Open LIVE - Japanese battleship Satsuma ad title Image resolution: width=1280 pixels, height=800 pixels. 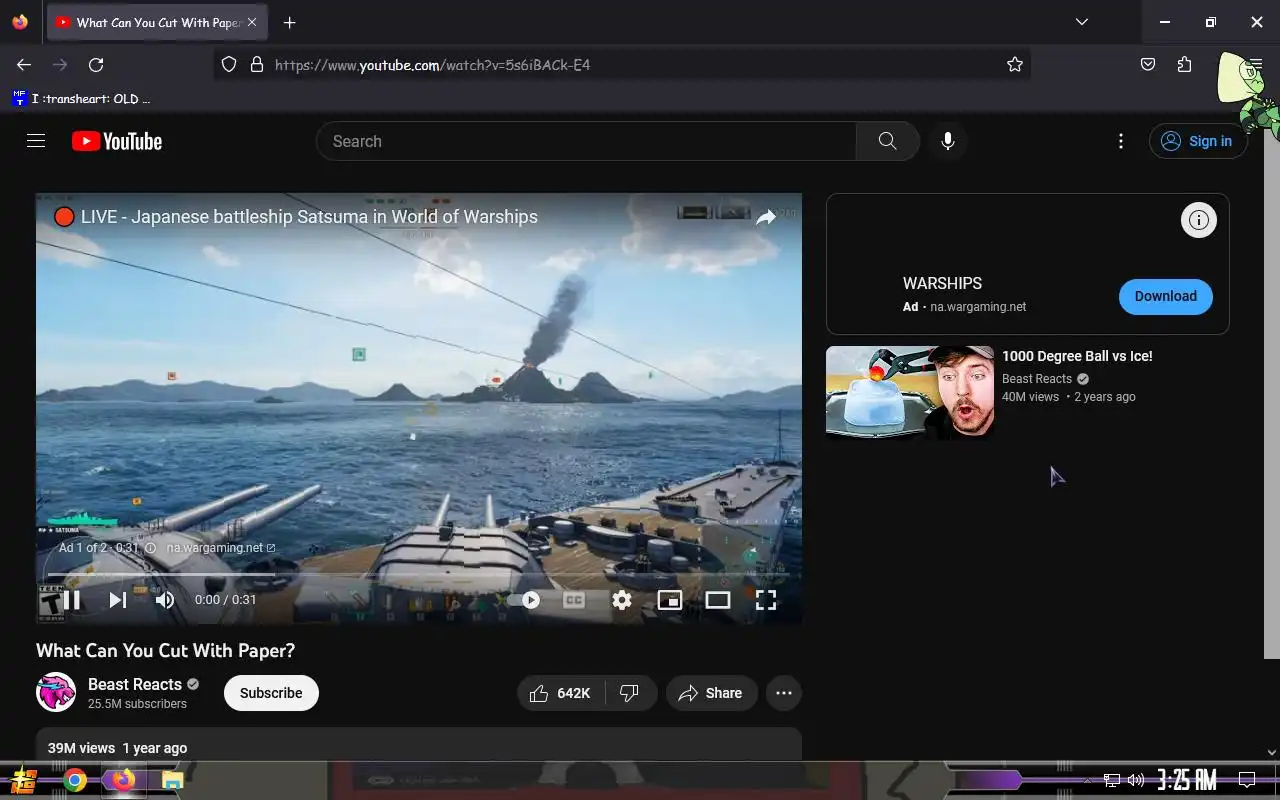click(x=309, y=217)
